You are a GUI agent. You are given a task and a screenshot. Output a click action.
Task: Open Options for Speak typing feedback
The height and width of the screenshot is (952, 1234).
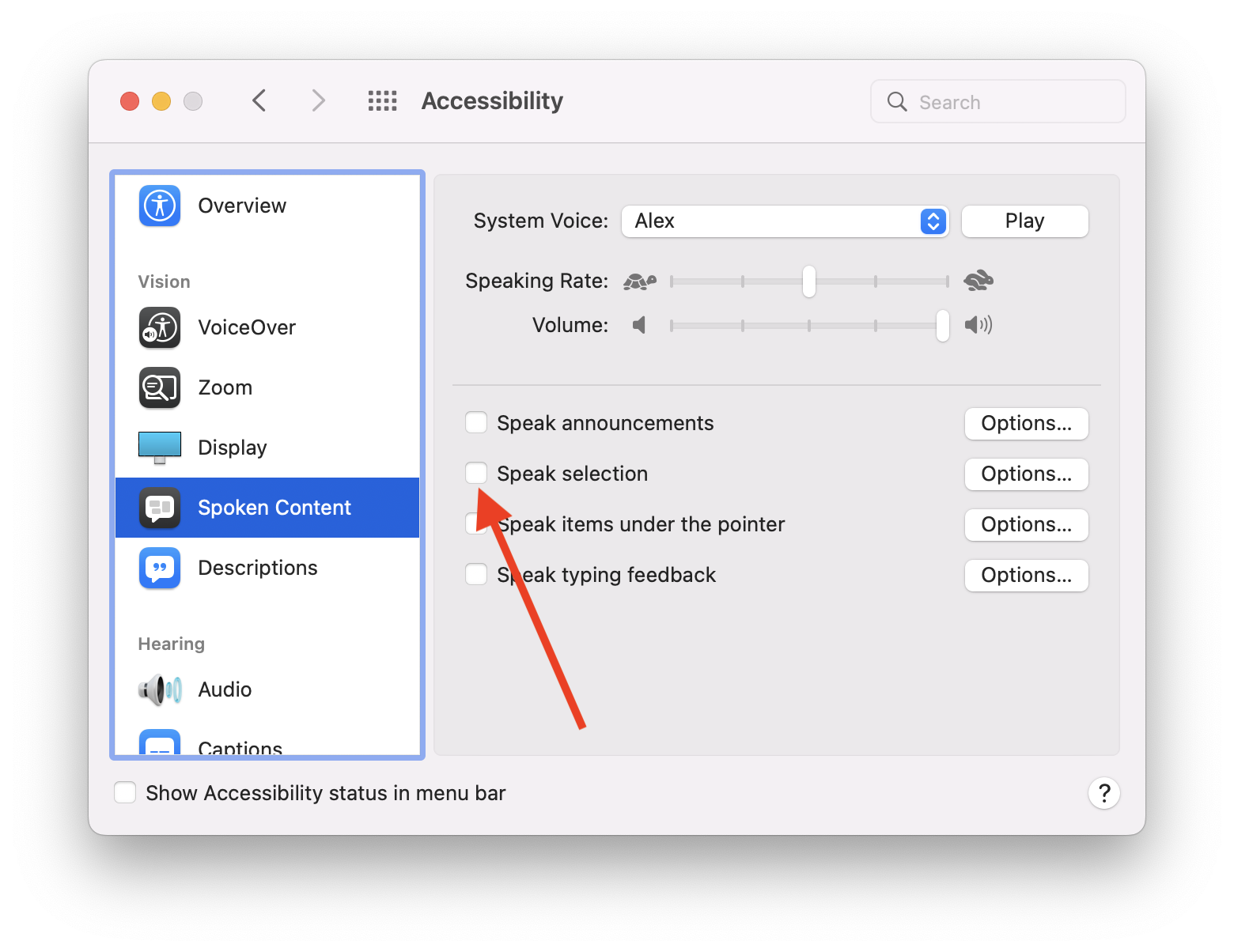point(1027,576)
